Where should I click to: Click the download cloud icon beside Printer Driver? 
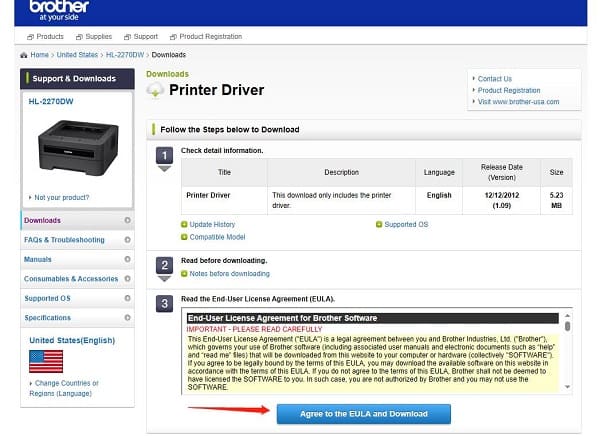click(x=155, y=90)
